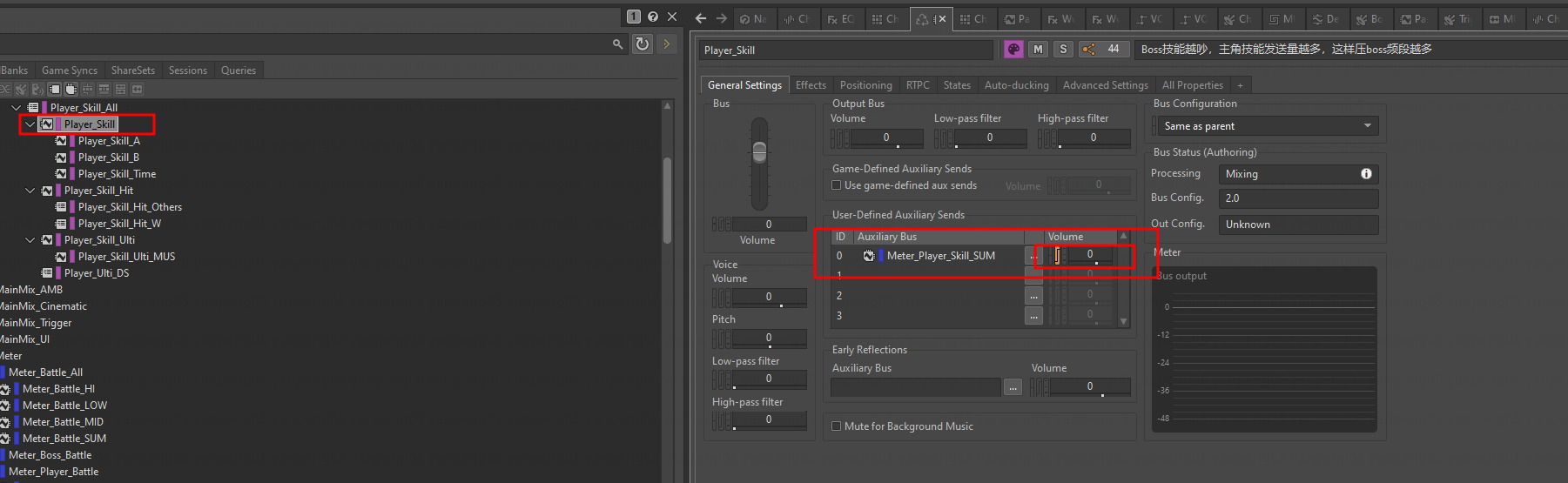The height and width of the screenshot is (483, 1568).
Task: Click the yellow chevron arrow button
Action: click(667, 44)
